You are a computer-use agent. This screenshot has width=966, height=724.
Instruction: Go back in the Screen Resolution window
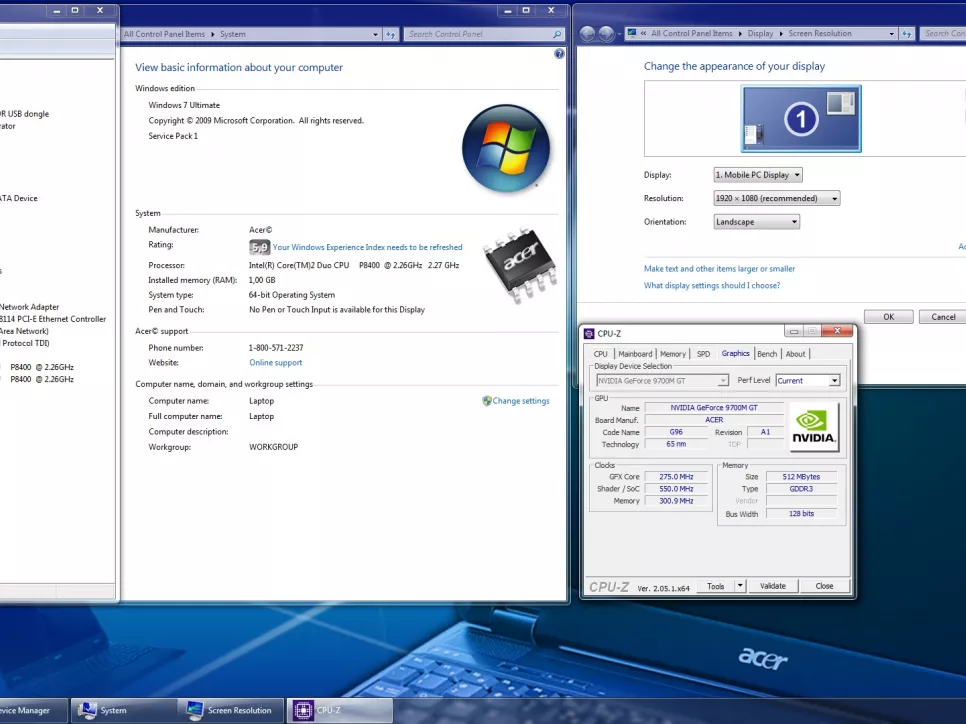(x=587, y=34)
